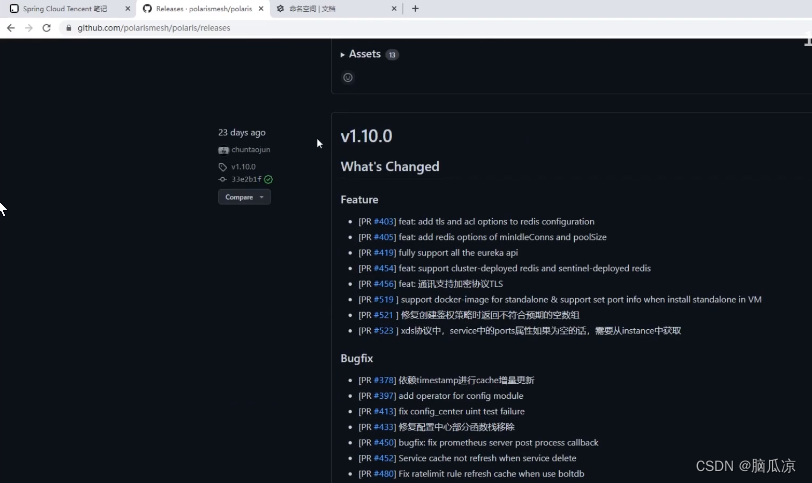Click the 'Feature' heading
This screenshot has height=483, width=812.
(x=359, y=200)
